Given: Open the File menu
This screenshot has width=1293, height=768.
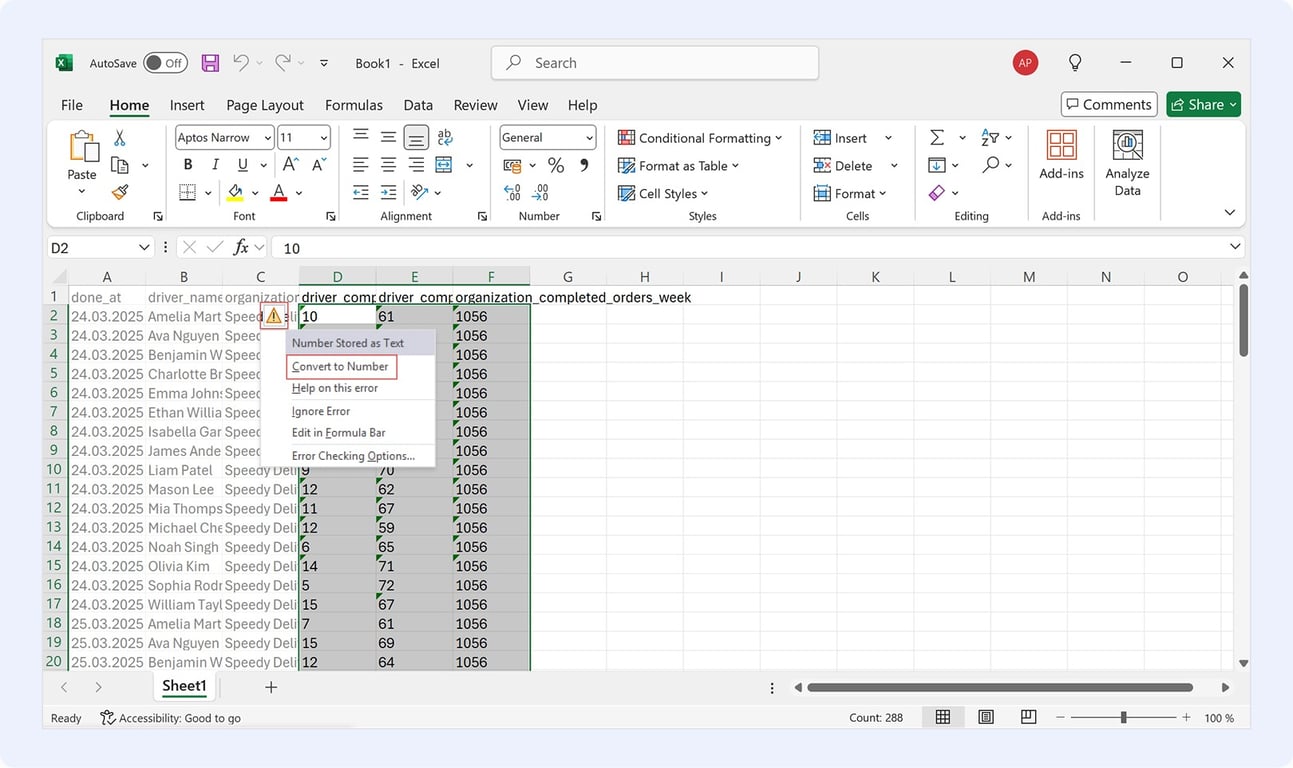Looking at the screenshot, I should pos(72,105).
